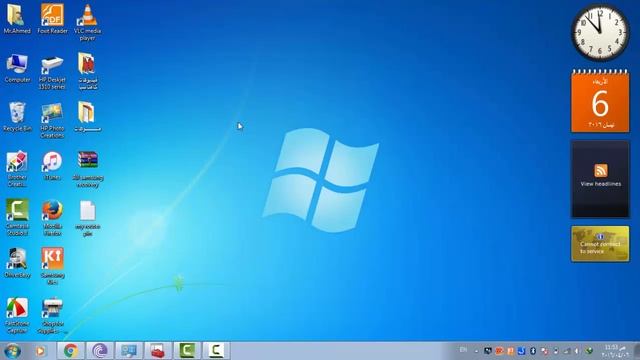
Task: Click the monitor-settings taskbar button
Action: coord(129,351)
